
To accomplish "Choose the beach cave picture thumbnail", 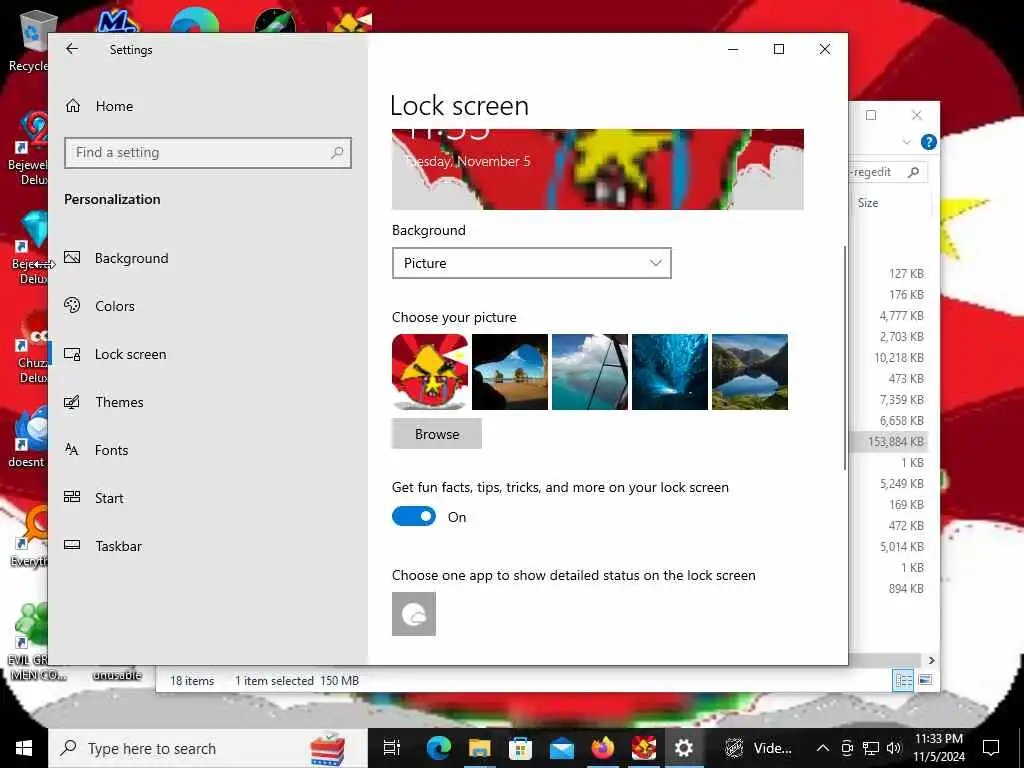I will pos(510,372).
